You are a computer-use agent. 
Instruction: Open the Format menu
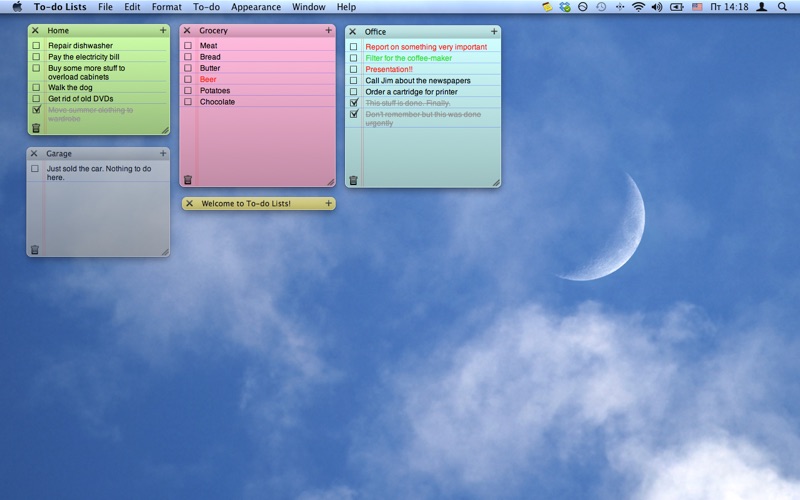[167, 7]
